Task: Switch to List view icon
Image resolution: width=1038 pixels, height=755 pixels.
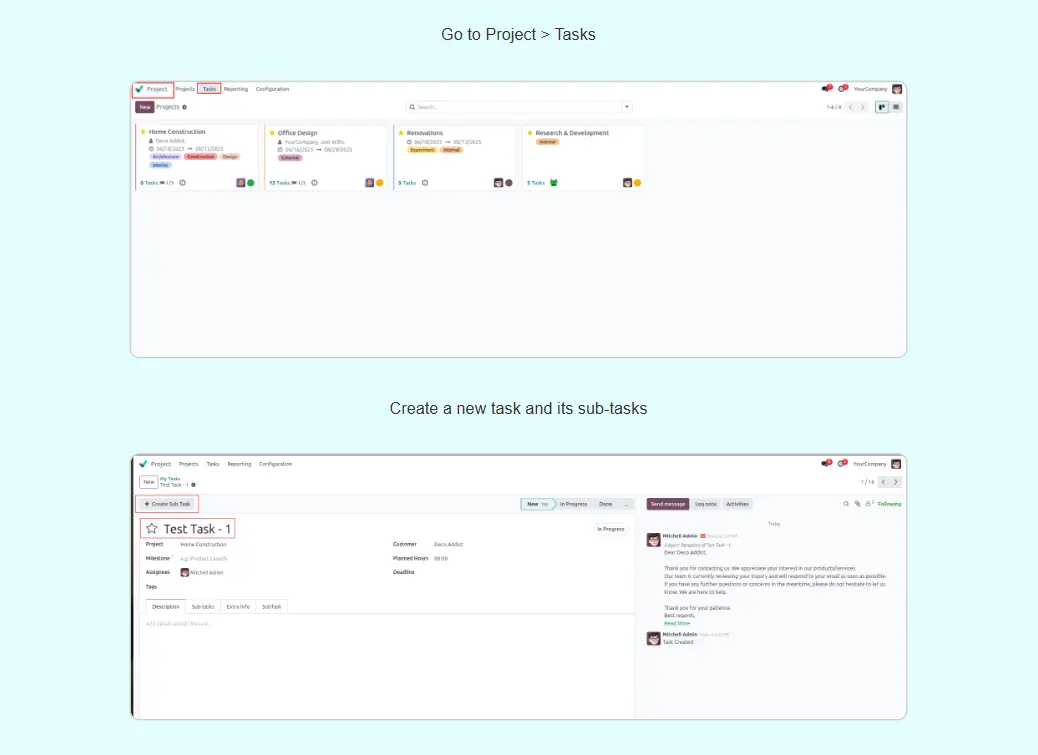Action: (x=896, y=107)
